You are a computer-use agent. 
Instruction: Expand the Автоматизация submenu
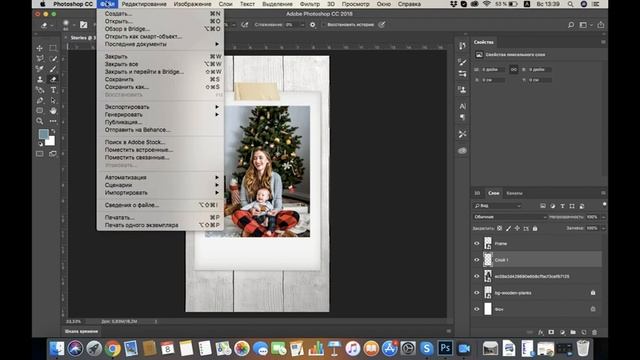160,178
